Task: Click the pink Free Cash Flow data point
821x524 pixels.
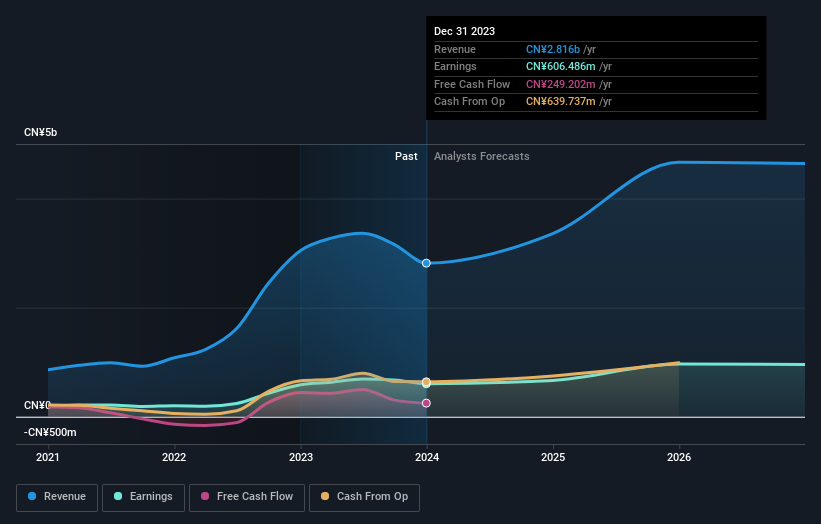Action: [x=426, y=403]
